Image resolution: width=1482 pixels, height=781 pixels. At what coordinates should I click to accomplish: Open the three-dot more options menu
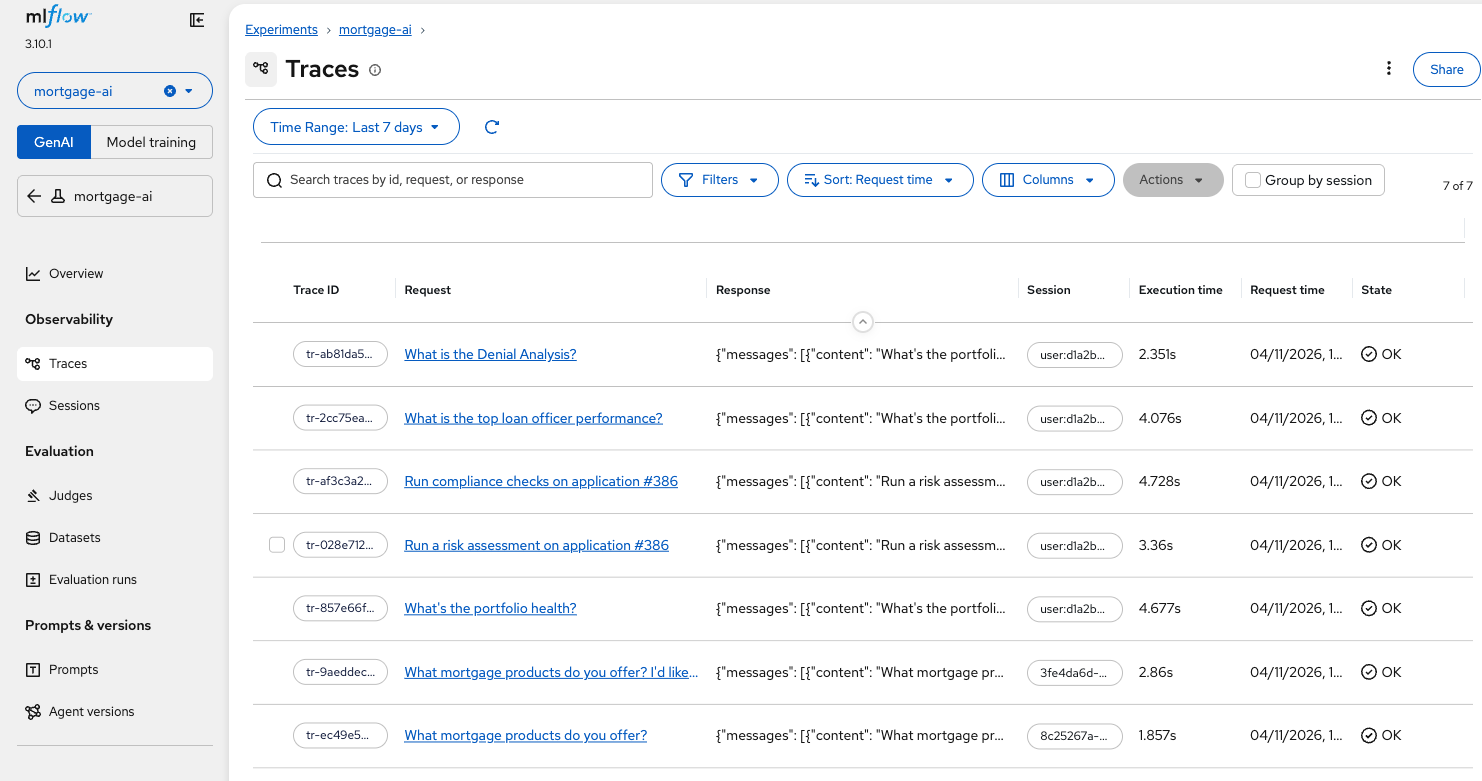pos(1388,69)
